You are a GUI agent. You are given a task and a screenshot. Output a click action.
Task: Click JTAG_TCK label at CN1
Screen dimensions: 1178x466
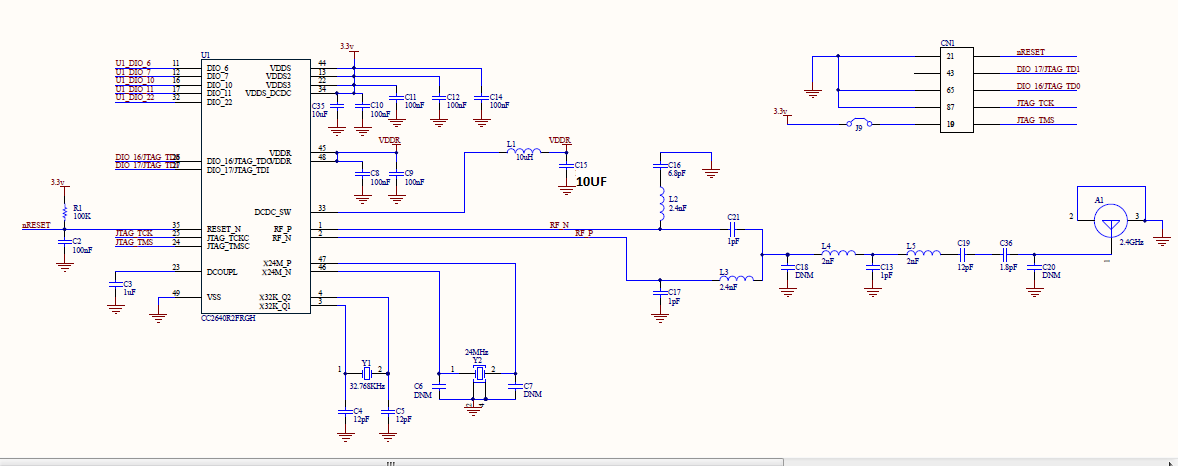coord(1035,103)
